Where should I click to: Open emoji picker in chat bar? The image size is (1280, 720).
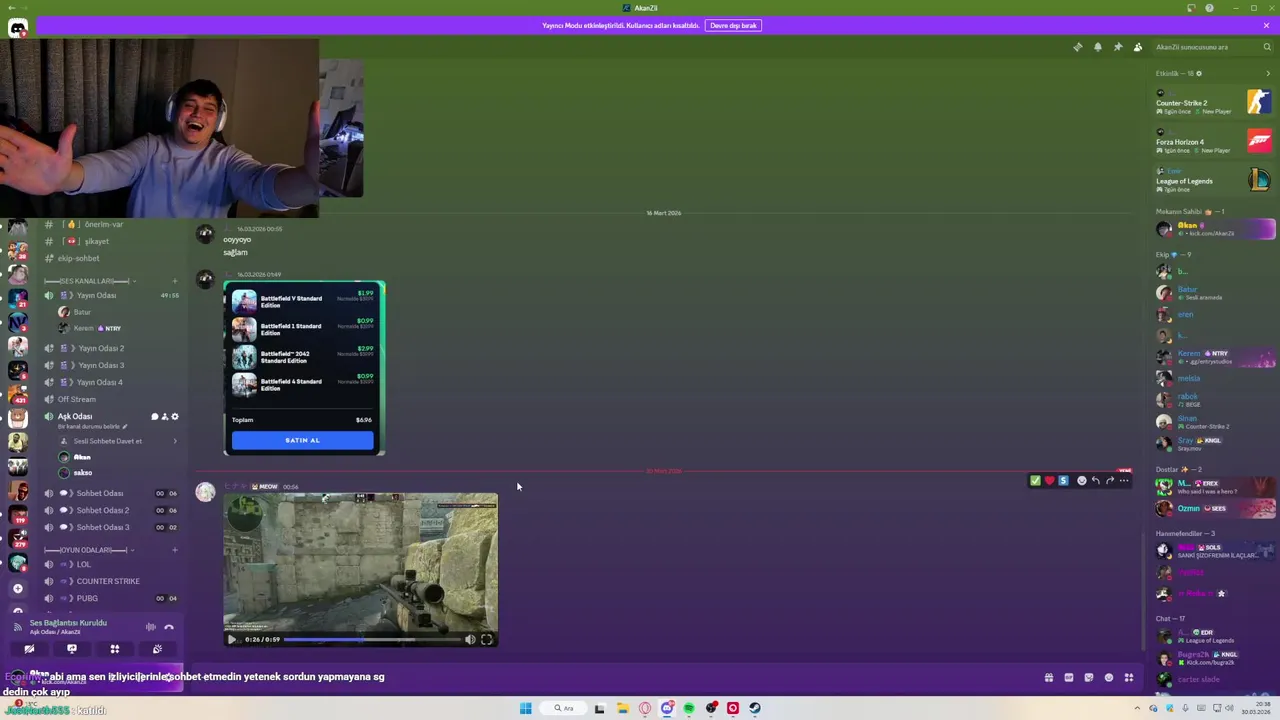pyautogui.click(x=1108, y=677)
